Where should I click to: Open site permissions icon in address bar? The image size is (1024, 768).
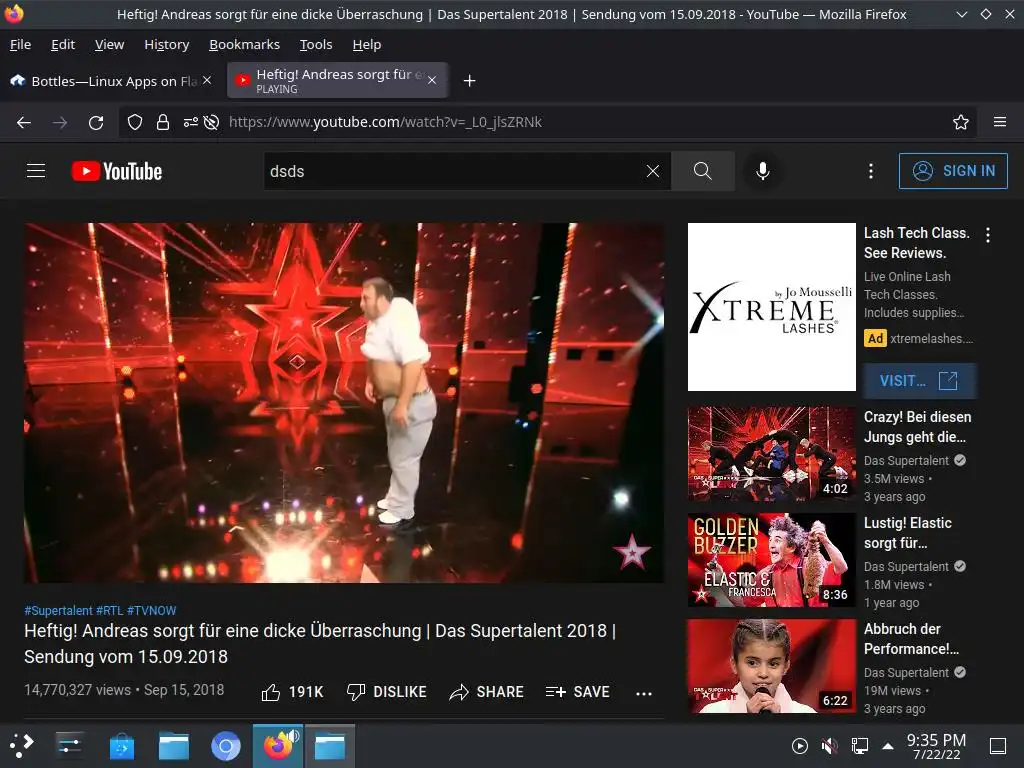191,122
